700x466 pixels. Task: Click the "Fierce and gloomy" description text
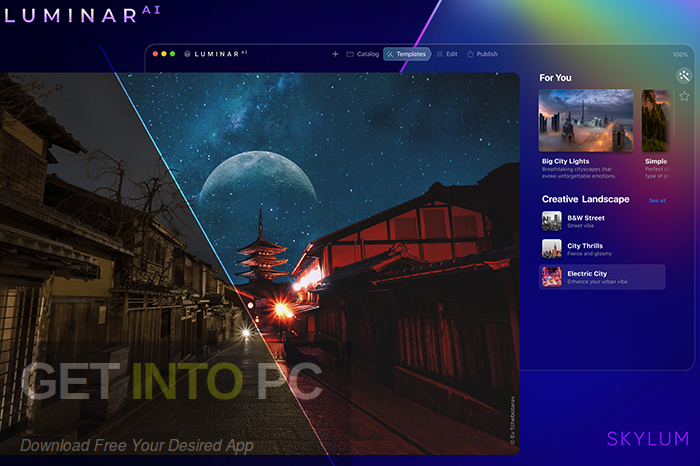(589, 254)
